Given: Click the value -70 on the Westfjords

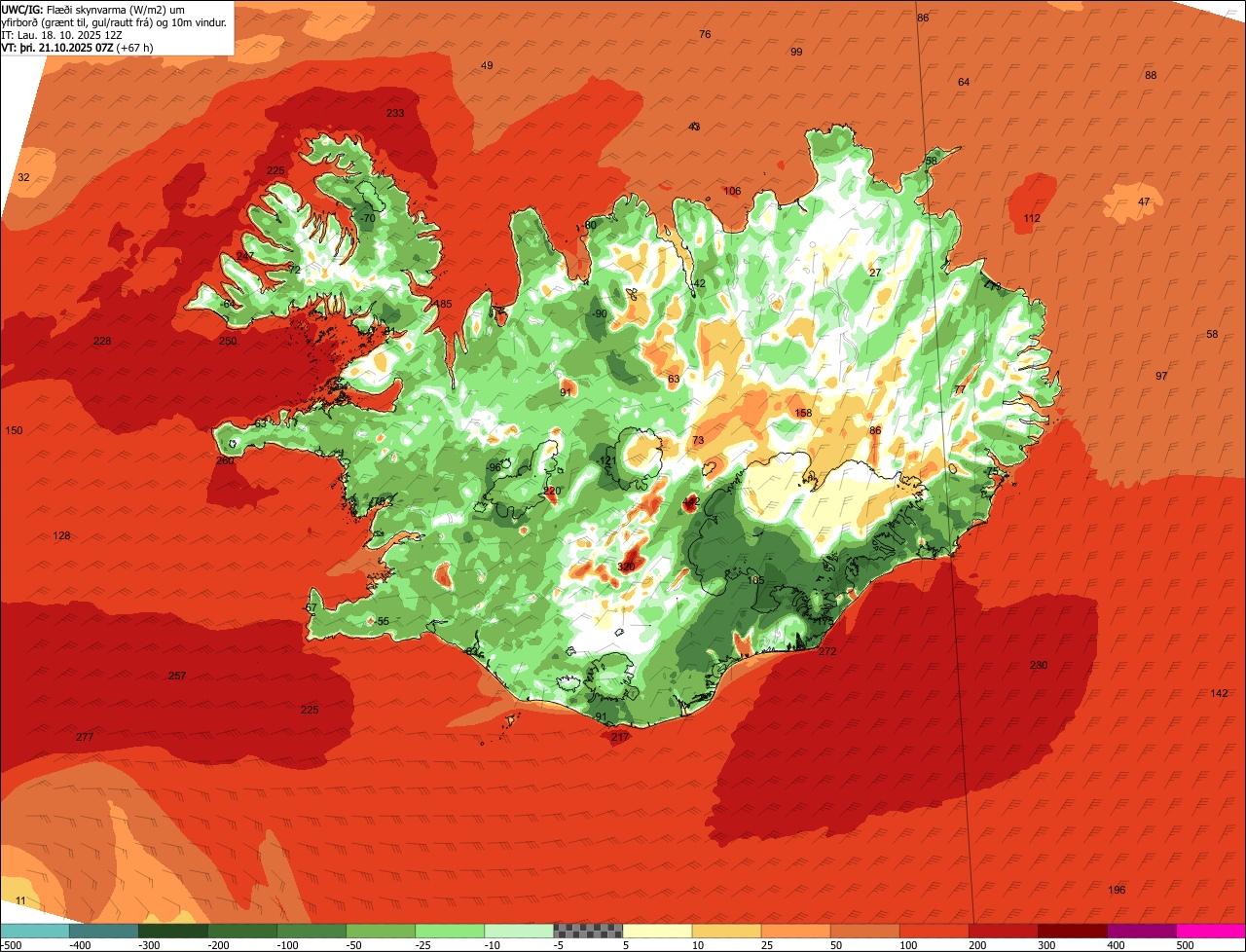Looking at the screenshot, I should click(367, 218).
